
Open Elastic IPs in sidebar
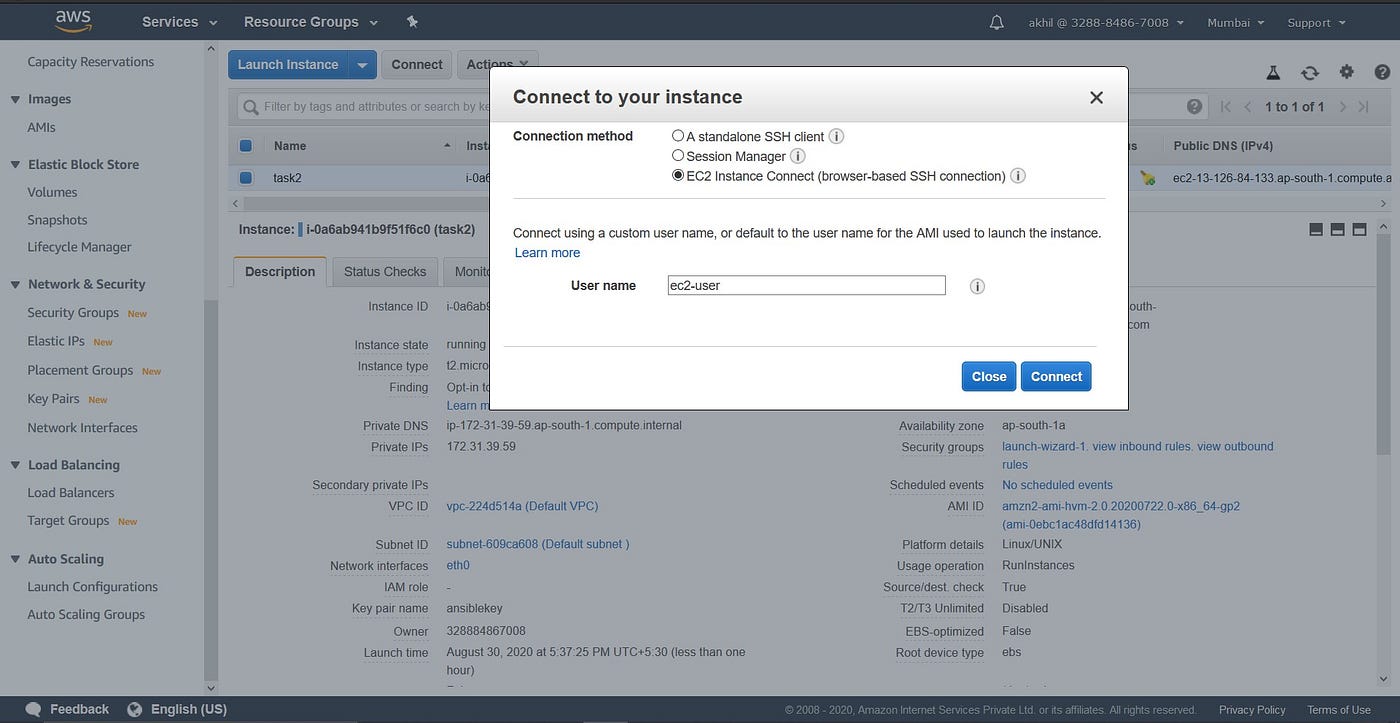56,341
